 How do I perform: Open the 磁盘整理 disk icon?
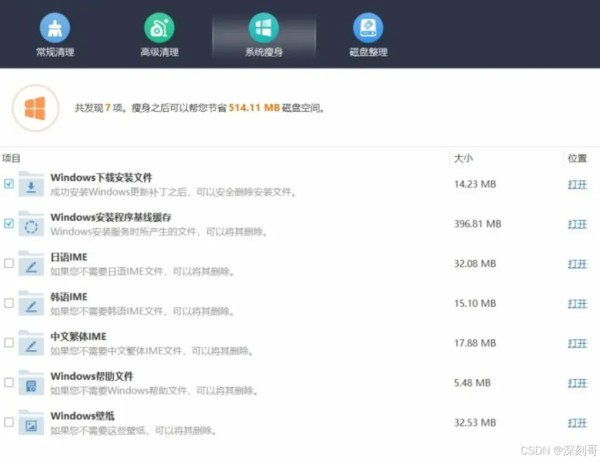click(368, 28)
